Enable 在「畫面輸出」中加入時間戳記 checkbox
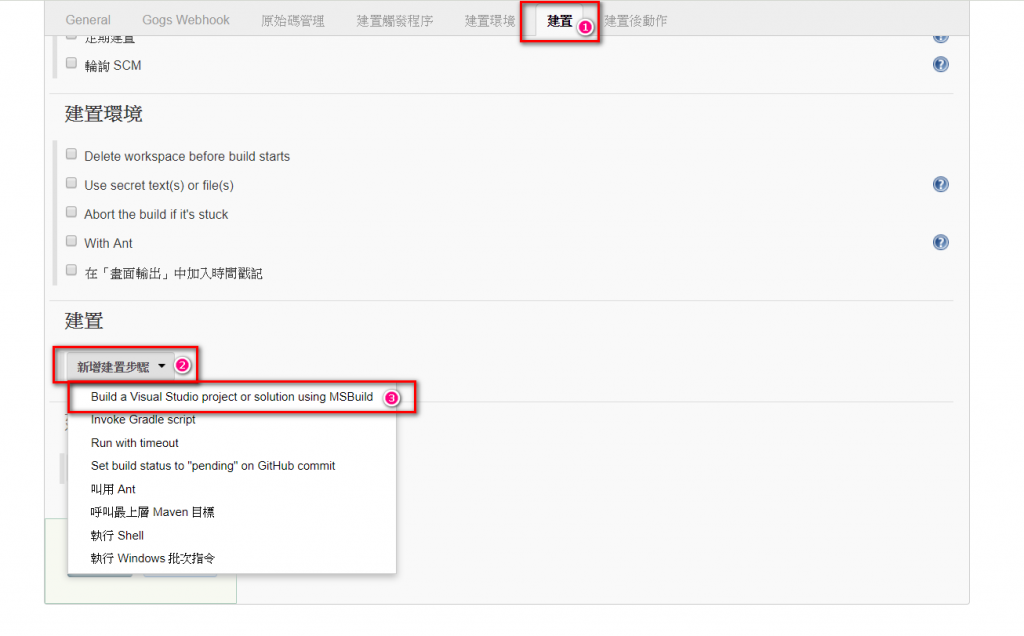 [x=71, y=270]
